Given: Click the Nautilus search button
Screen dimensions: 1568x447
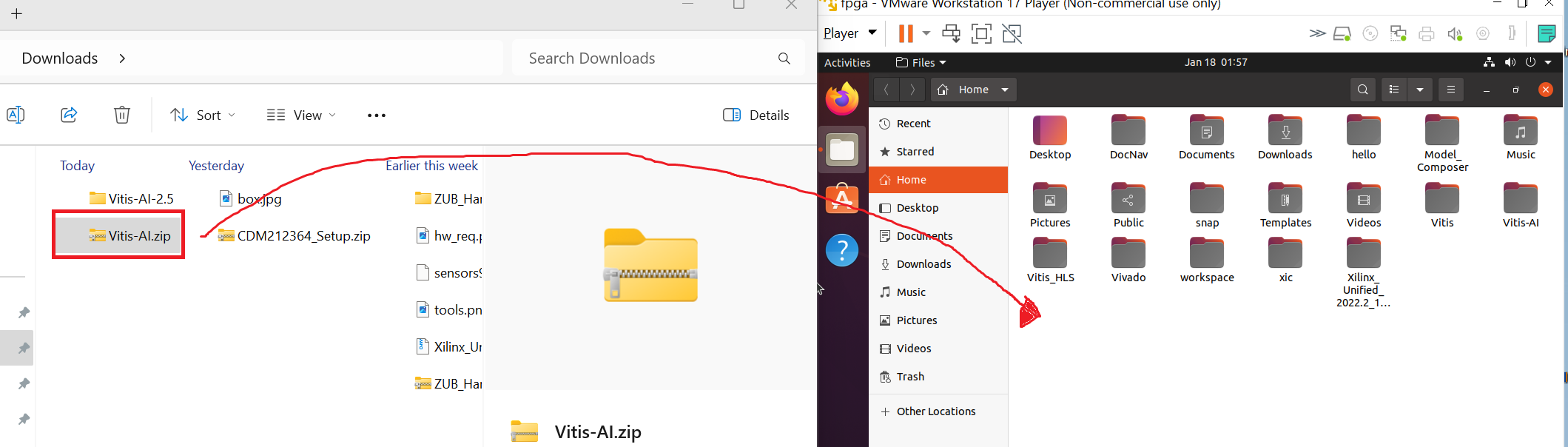Looking at the screenshot, I should 1363,90.
